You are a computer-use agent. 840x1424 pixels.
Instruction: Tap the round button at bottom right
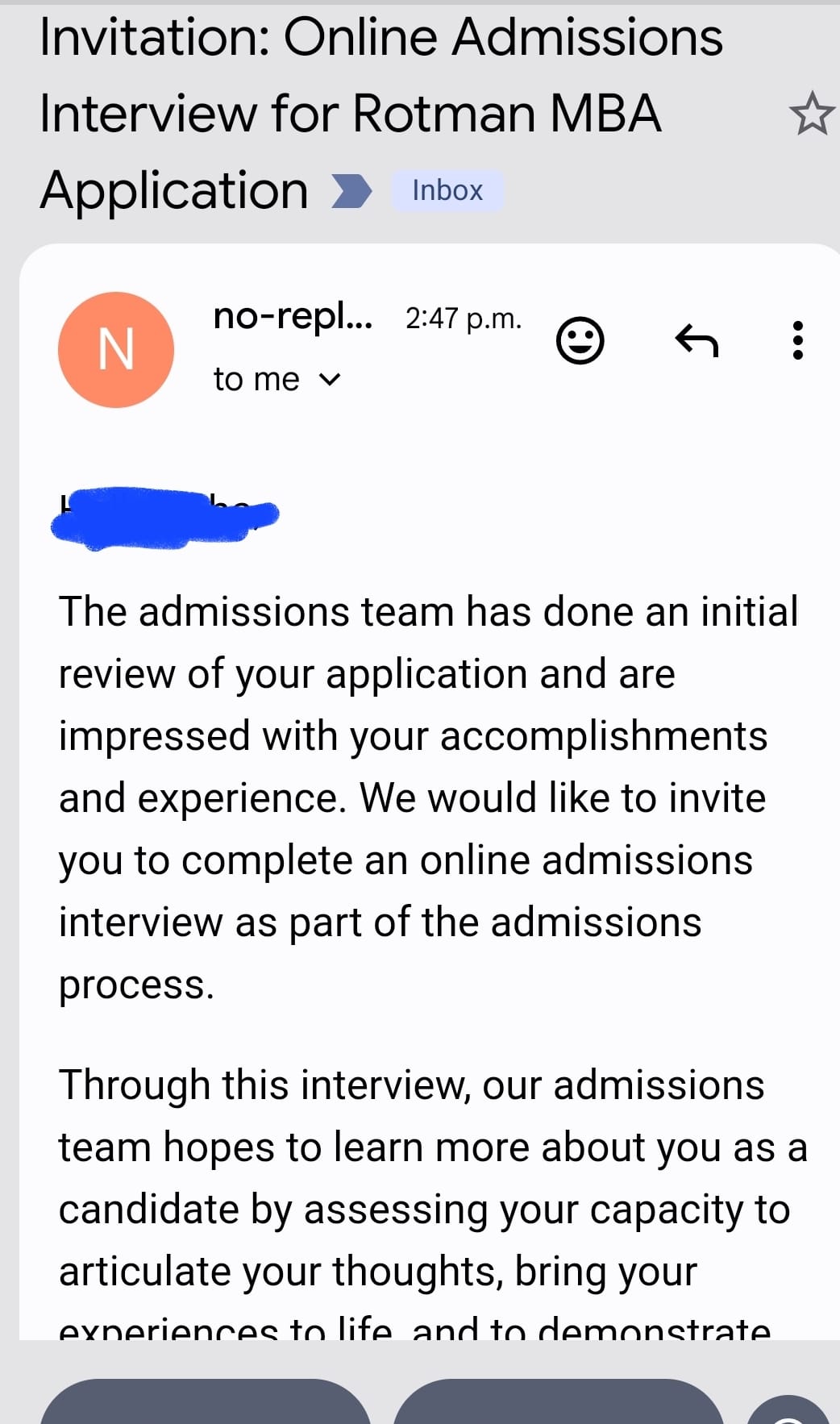click(x=788, y=1409)
